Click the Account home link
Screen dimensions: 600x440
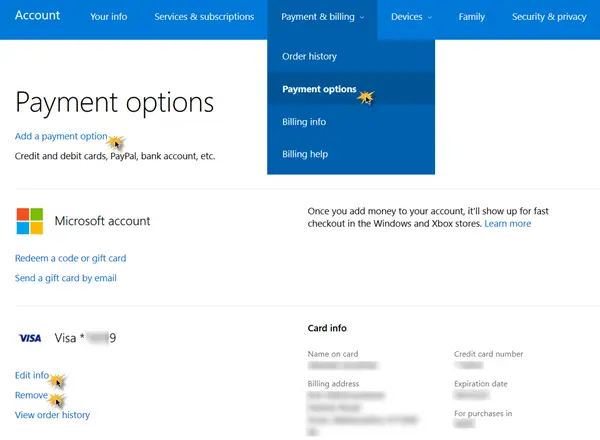38,16
